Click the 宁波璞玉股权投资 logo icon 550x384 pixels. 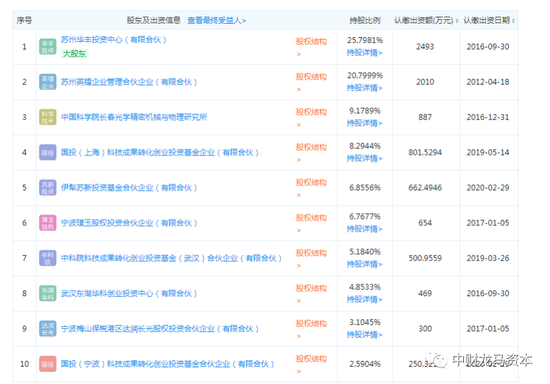coord(48,223)
